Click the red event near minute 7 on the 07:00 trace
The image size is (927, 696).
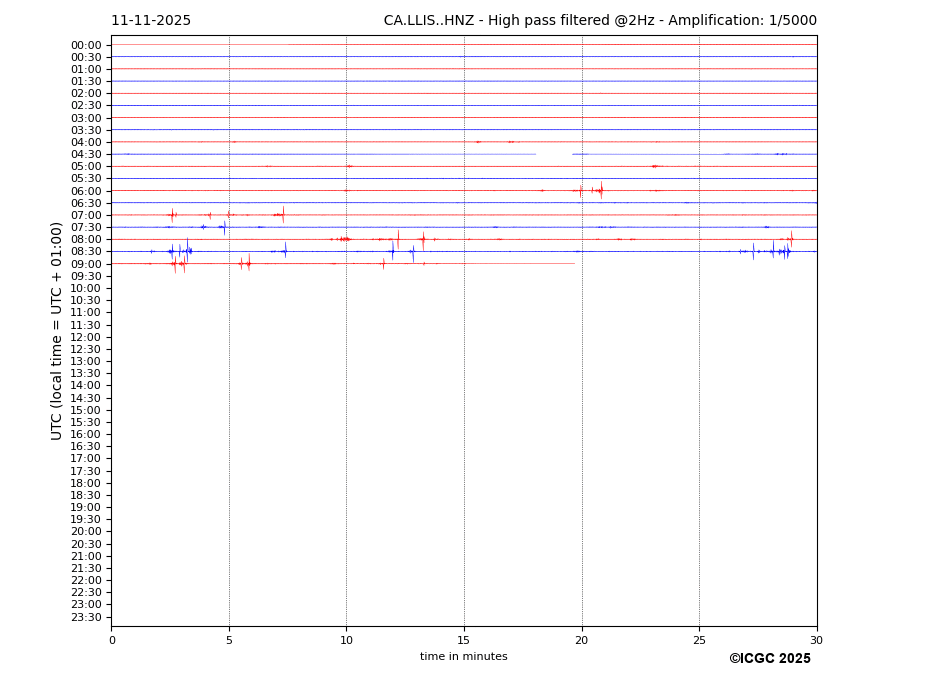281,214
